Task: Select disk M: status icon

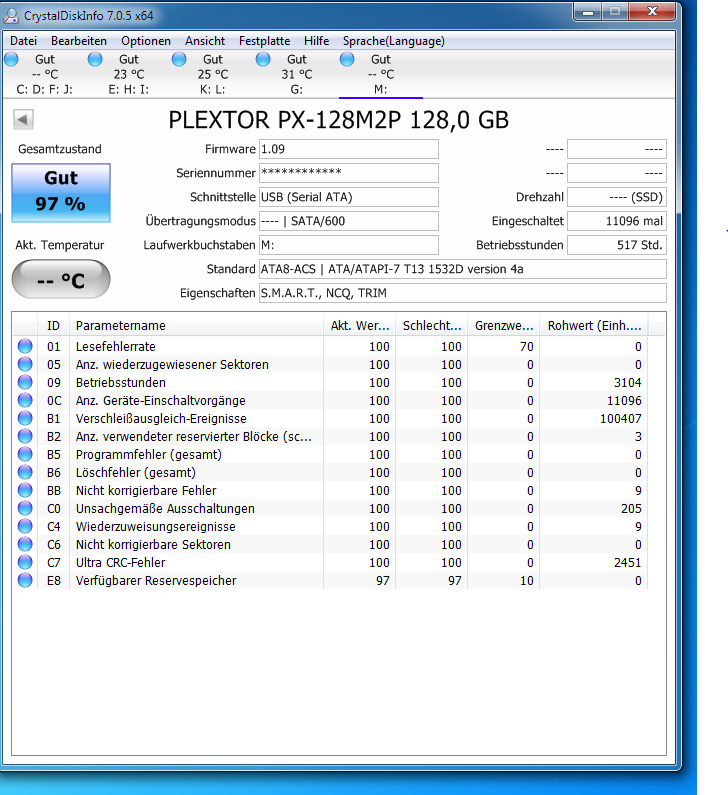Action: (347, 59)
